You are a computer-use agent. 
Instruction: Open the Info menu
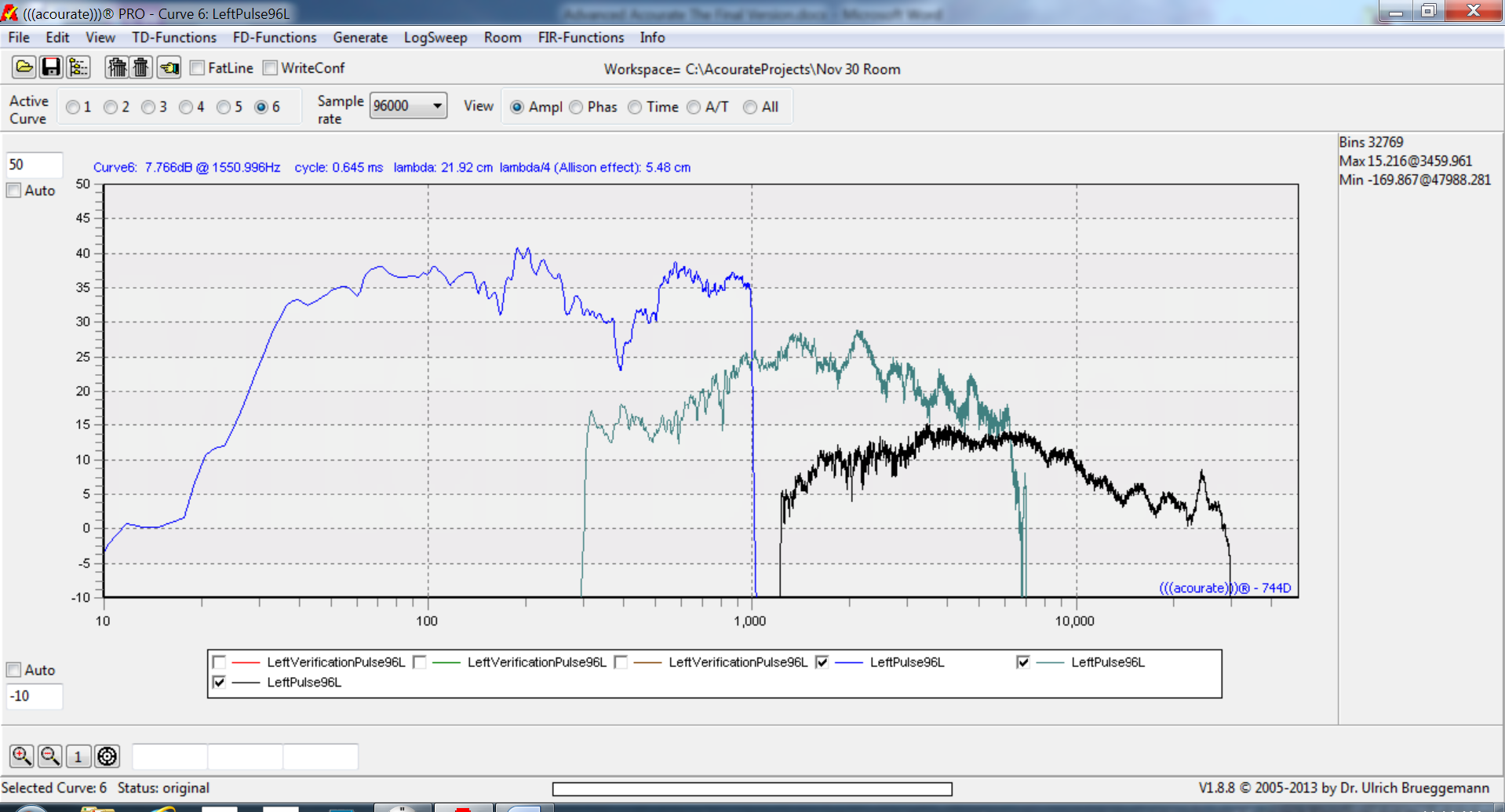652,38
